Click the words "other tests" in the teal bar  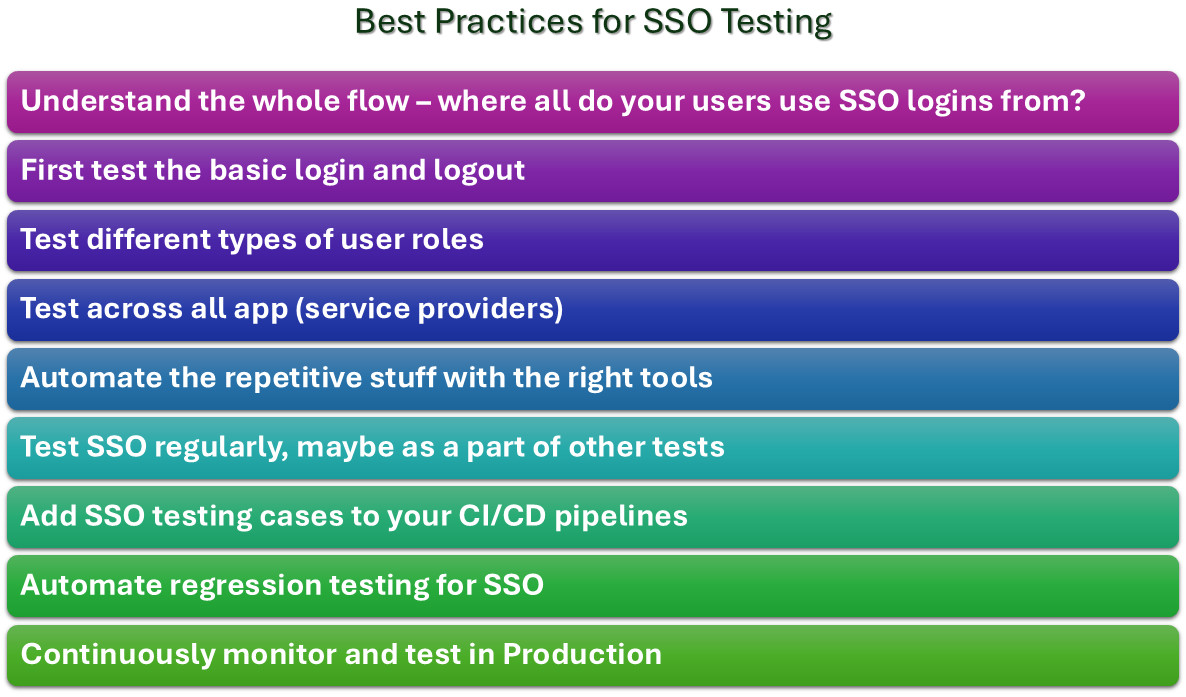(646, 447)
